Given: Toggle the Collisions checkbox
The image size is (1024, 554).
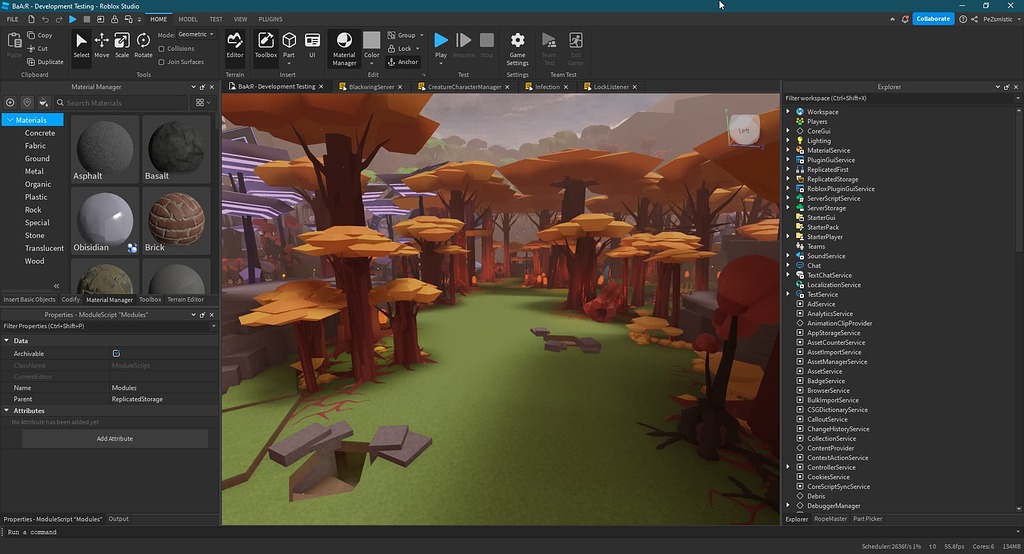Looking at the screenshot, I should click(161, 48).
